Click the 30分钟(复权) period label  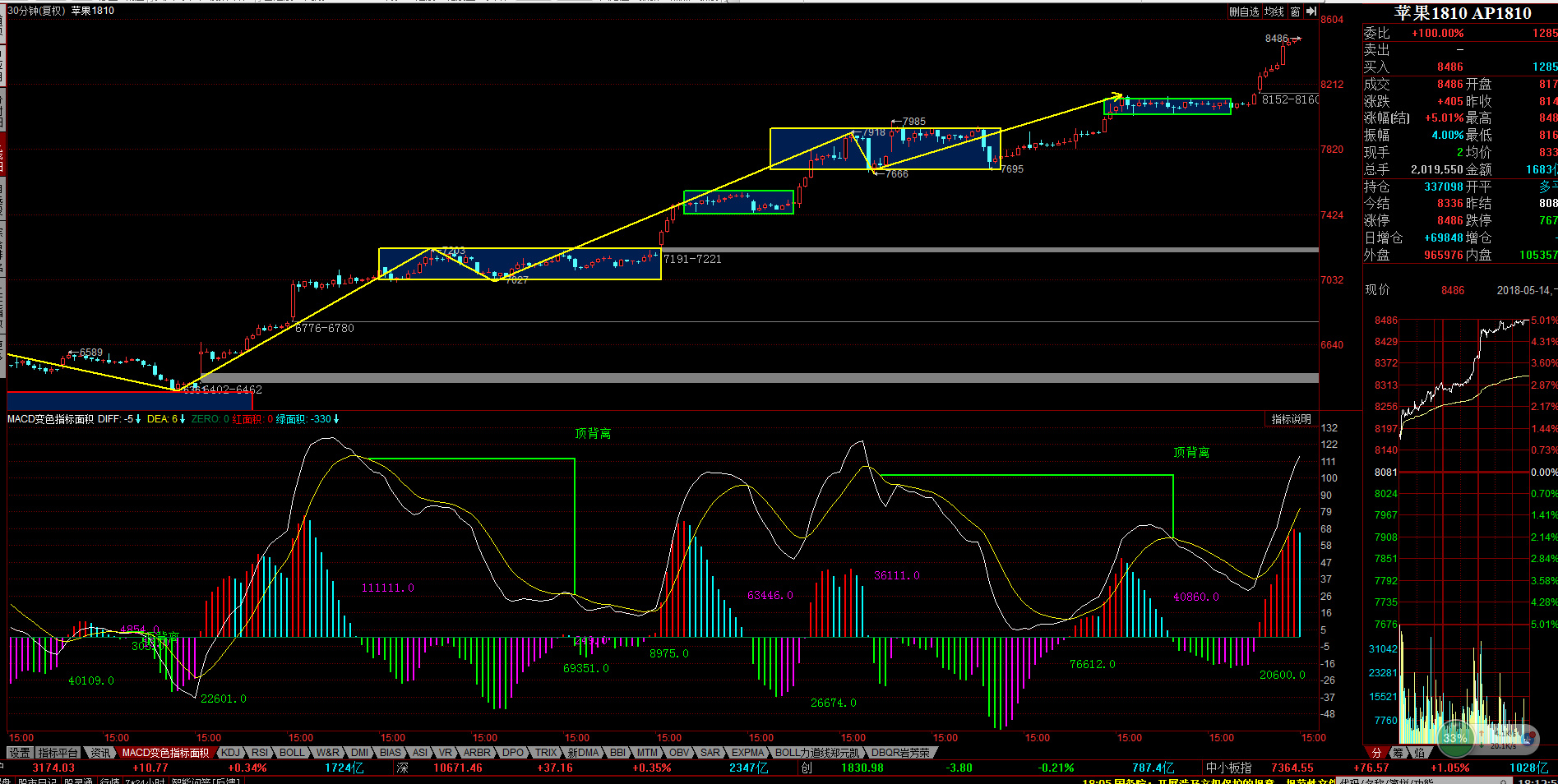coord(37,11)
